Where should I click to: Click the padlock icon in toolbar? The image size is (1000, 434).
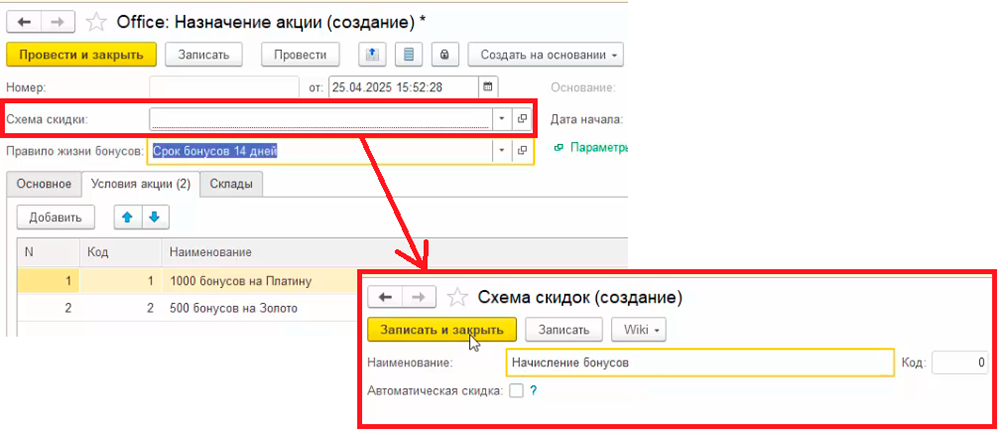pos(443,54)
